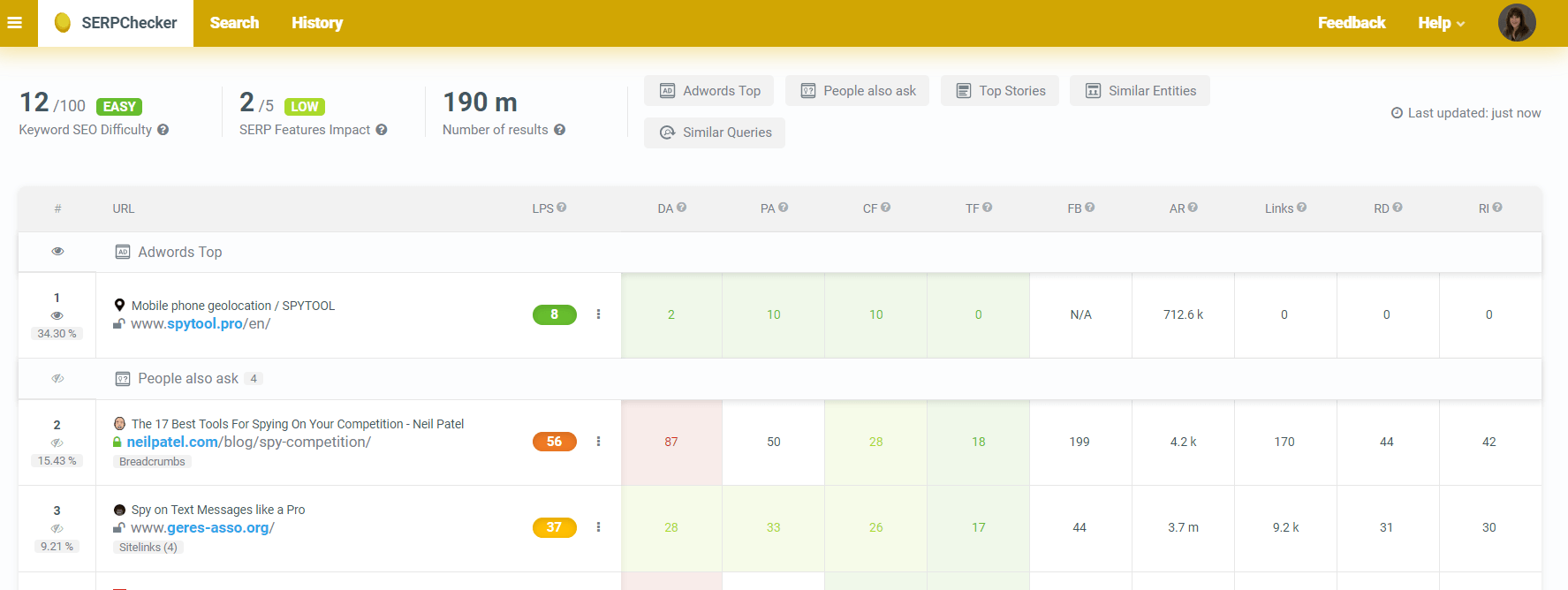Open options menu for neilpatel.com row
Image resolution: width=1568 pixels, height=590 pixels.
click(x=598, y=442)
